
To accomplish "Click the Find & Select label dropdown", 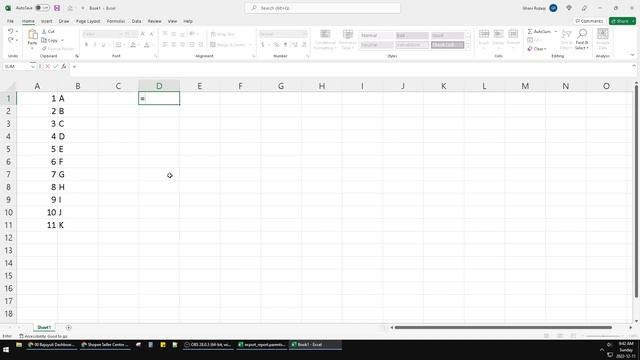I will pyautogui.click(x=582, y=45).
